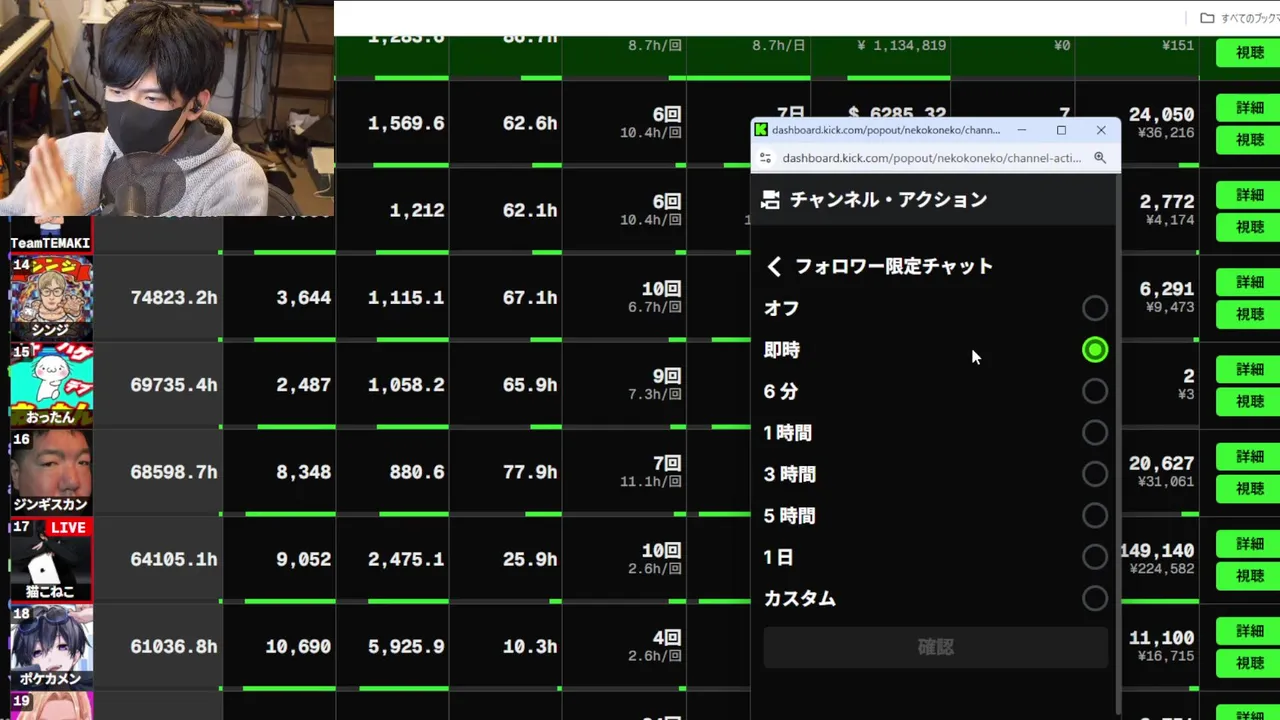This screenshot has height=720, width=1280.
Task: Click 詳細 in the 2,772 row
Action: pos(1250,195)
